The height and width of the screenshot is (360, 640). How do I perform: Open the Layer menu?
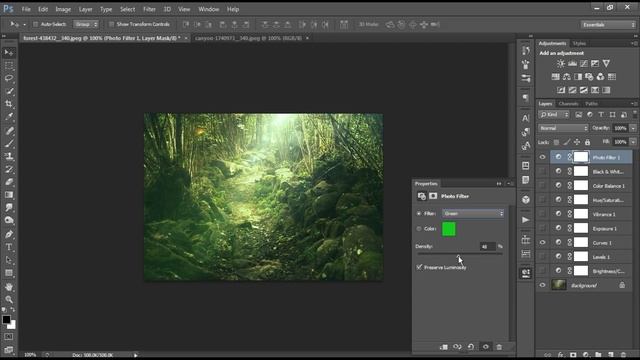pyautogui.click(x=85, y=9)
